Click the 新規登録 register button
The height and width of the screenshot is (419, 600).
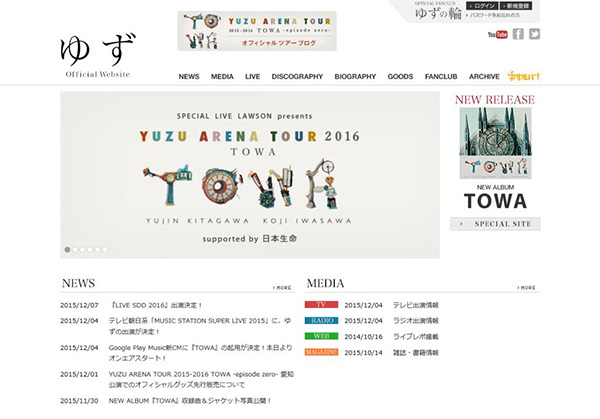[516, 6]
